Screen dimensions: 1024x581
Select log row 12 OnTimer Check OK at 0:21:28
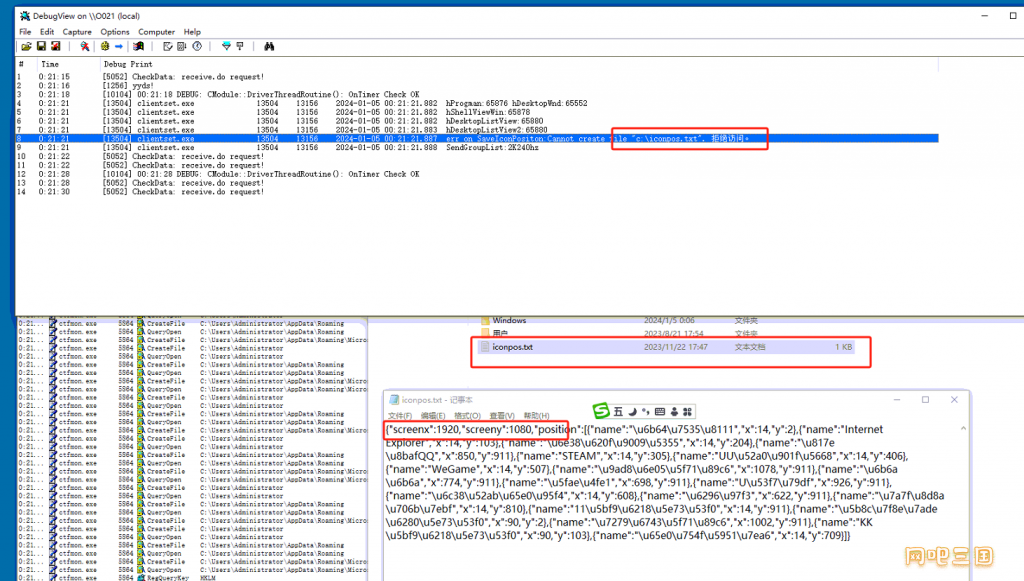(x=477, y=174)
